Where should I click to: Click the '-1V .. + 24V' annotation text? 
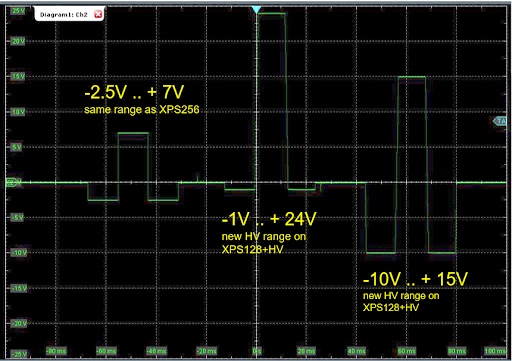pos(269,219)
